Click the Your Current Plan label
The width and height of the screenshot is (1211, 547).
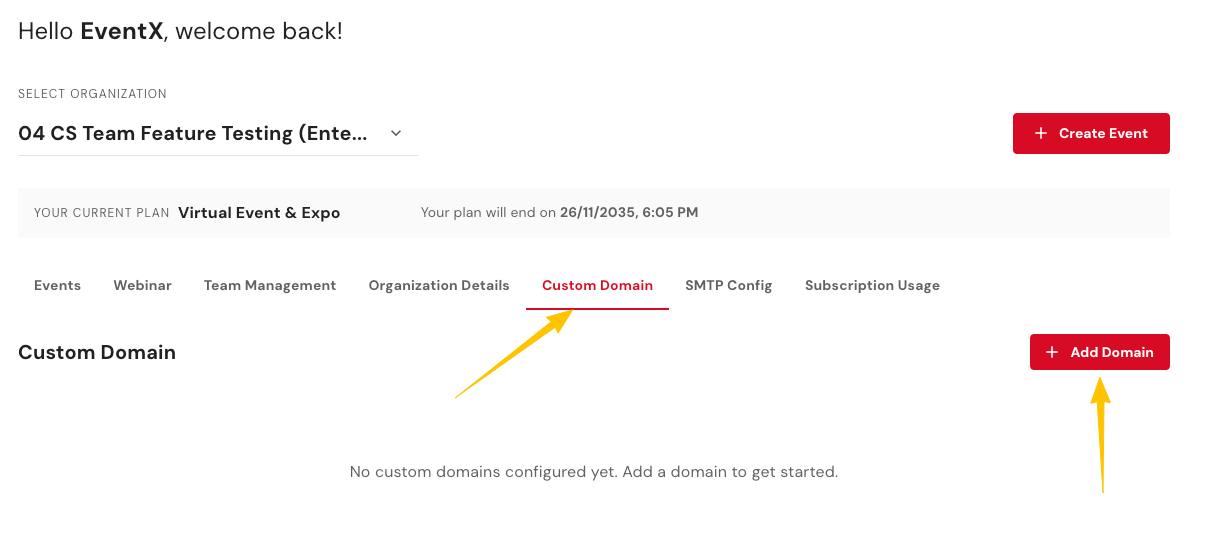point(101,213)
